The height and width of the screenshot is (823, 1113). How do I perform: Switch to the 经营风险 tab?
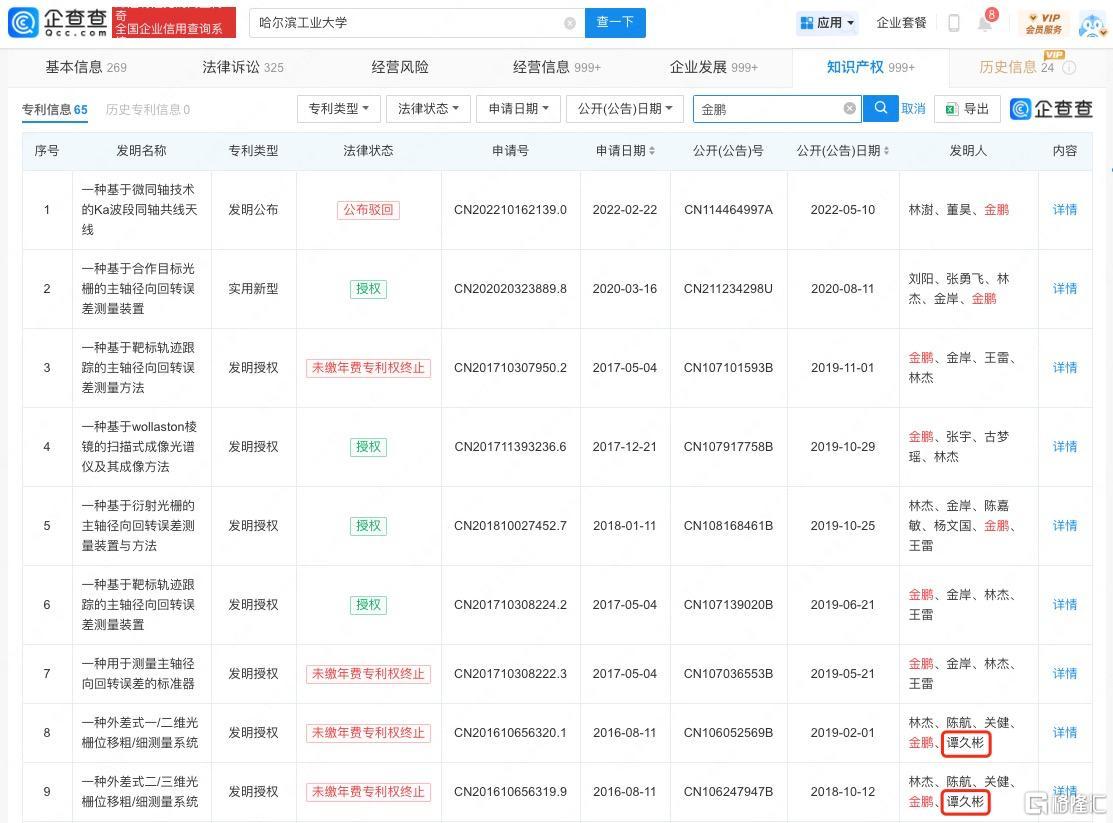(x=400, y=67)
